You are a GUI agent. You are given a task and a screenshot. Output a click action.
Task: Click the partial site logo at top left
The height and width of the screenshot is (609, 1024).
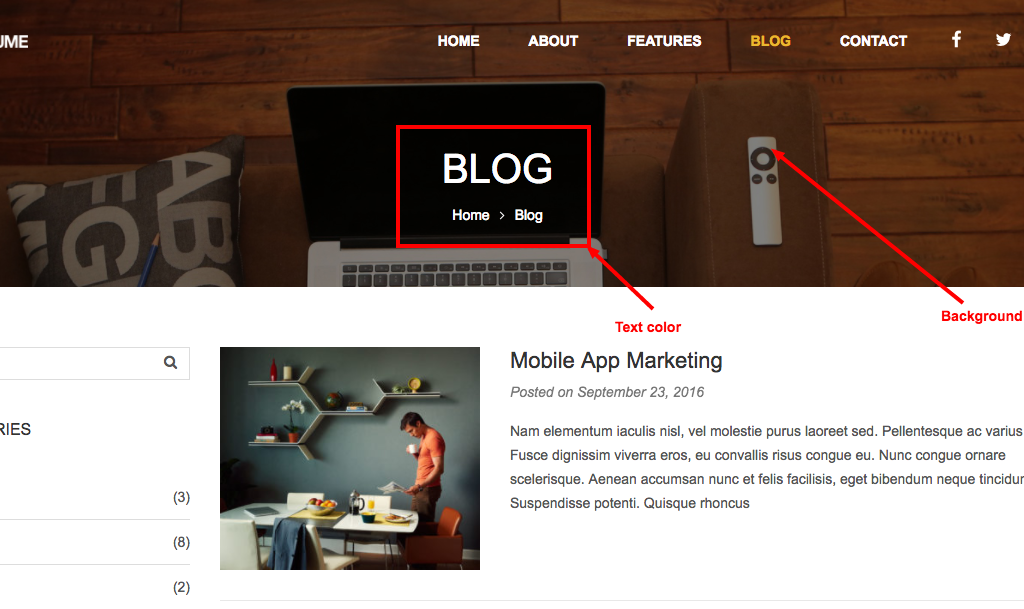point(14,42)
